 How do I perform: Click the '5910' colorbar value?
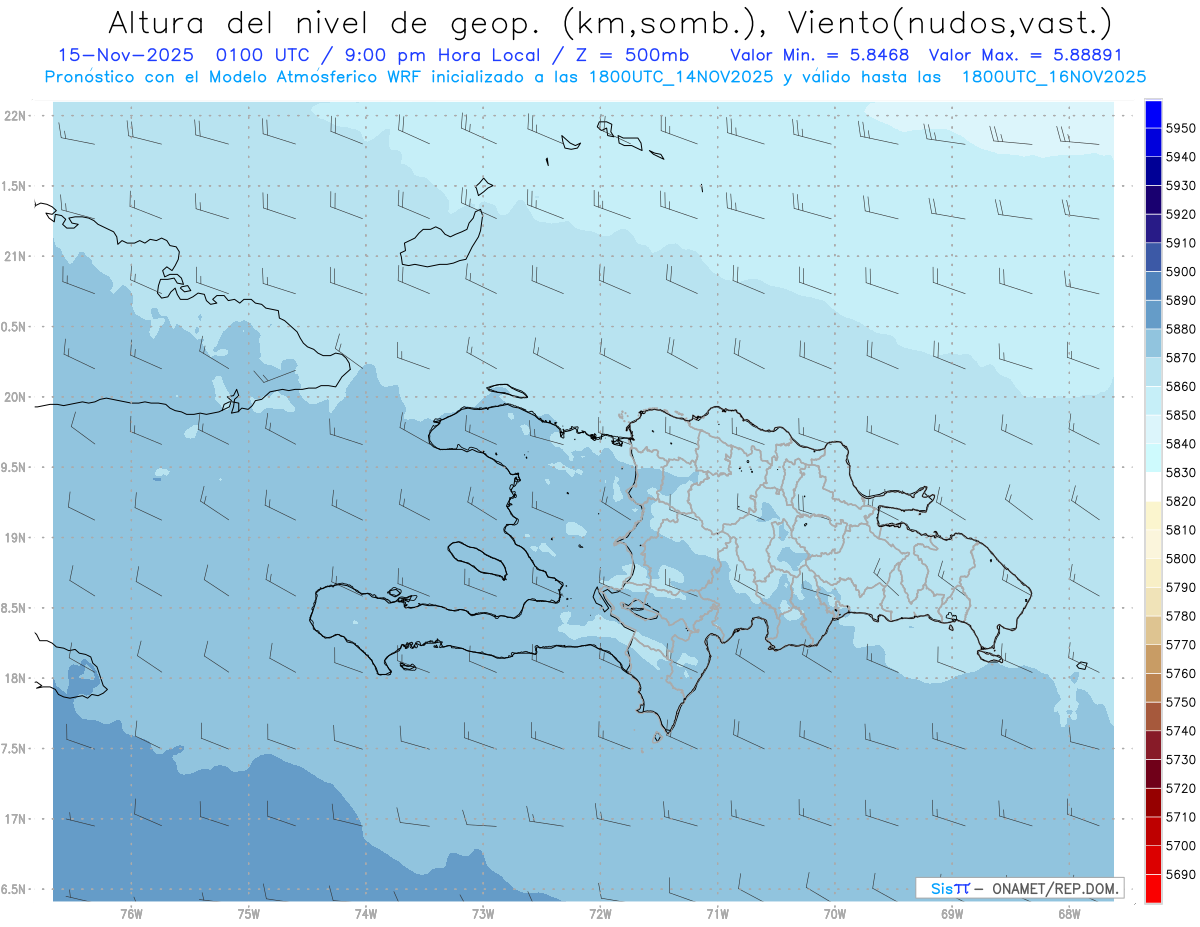(x=1181, y=243)
